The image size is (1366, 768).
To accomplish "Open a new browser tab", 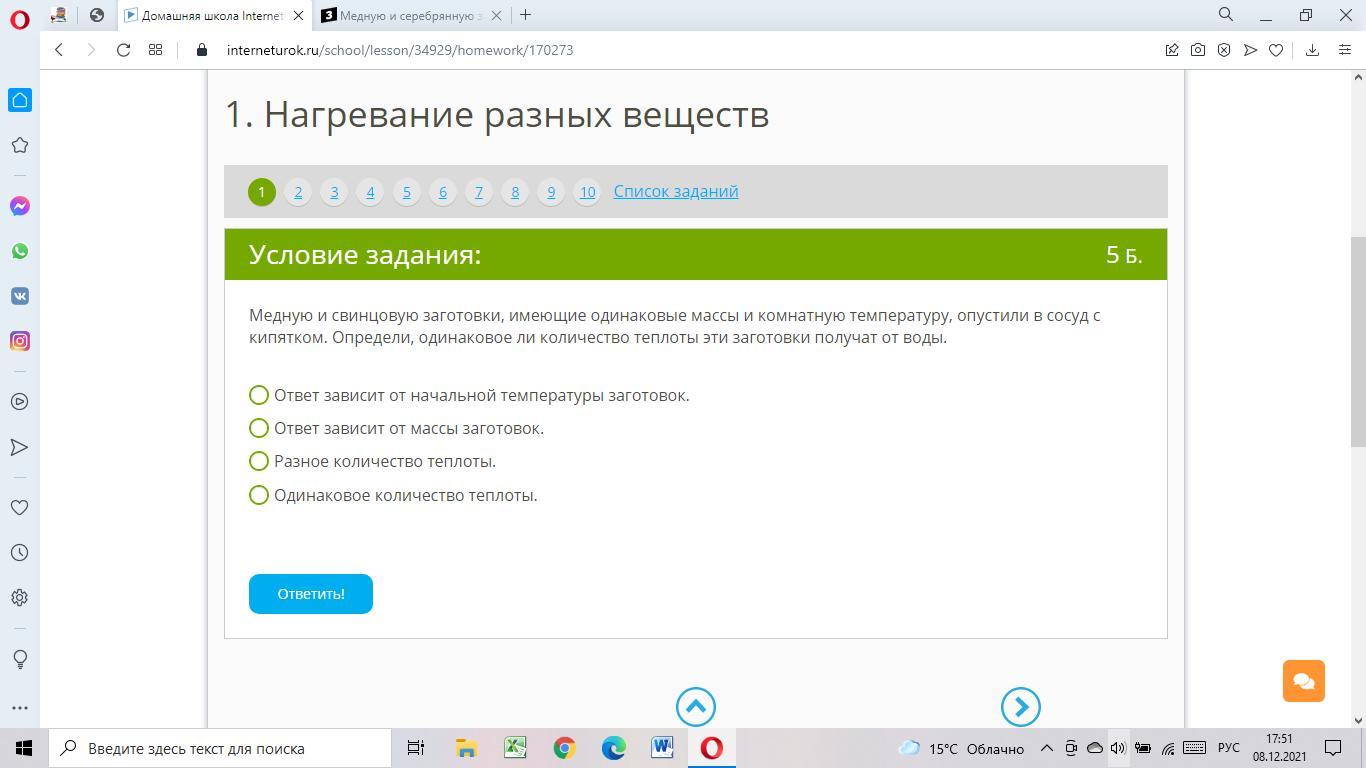I will click(x=525, y=15).
